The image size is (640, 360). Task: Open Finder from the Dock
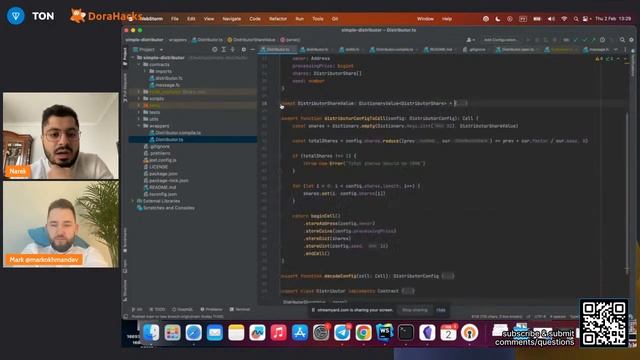[151, 333]
